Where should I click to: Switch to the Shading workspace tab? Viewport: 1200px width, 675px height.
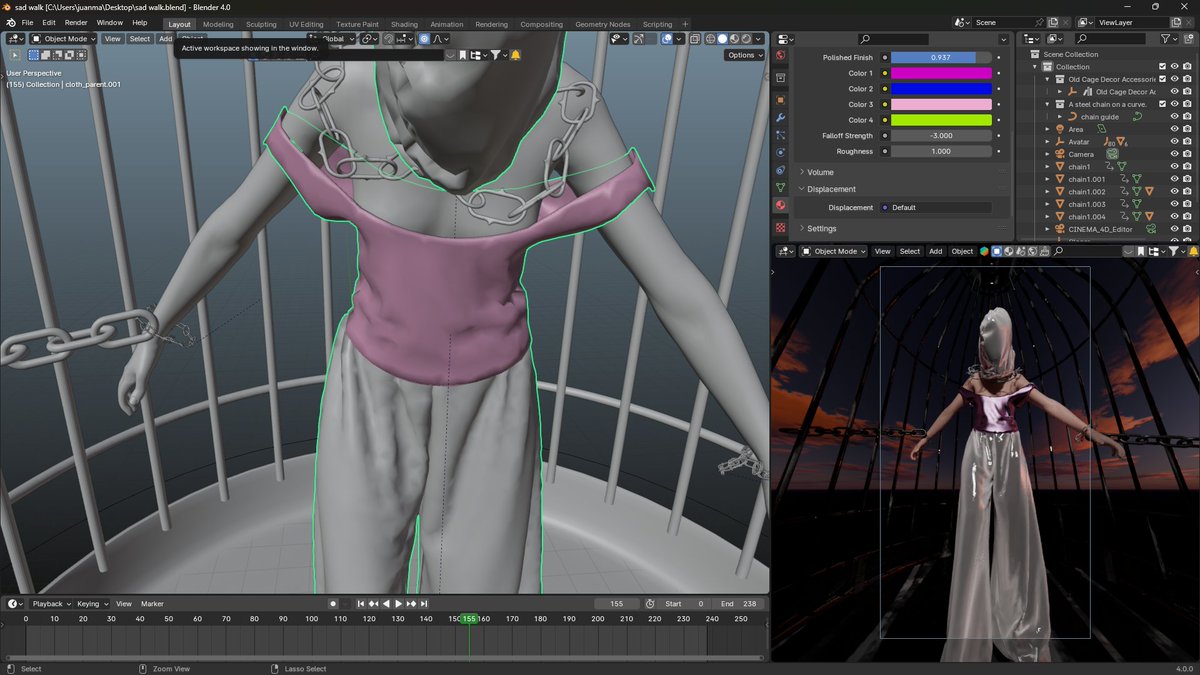(404, 24)
